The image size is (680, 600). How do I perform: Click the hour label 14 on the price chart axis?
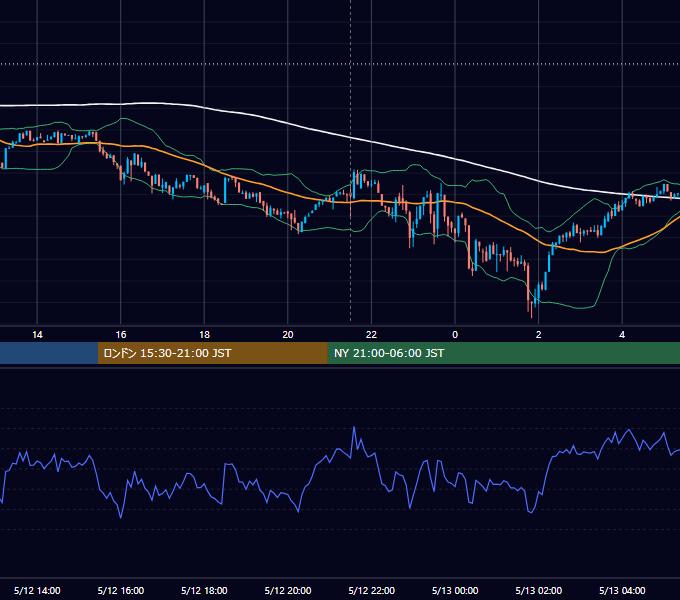[x=37, y=335]
